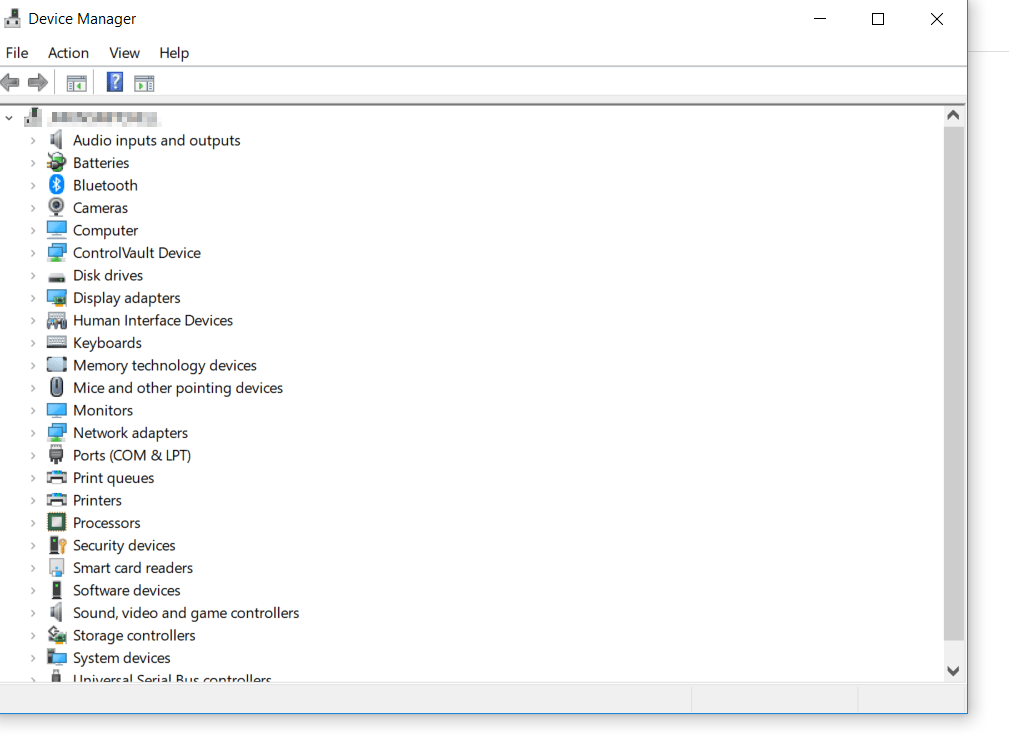Click the Bluetooth category icon

56,184
